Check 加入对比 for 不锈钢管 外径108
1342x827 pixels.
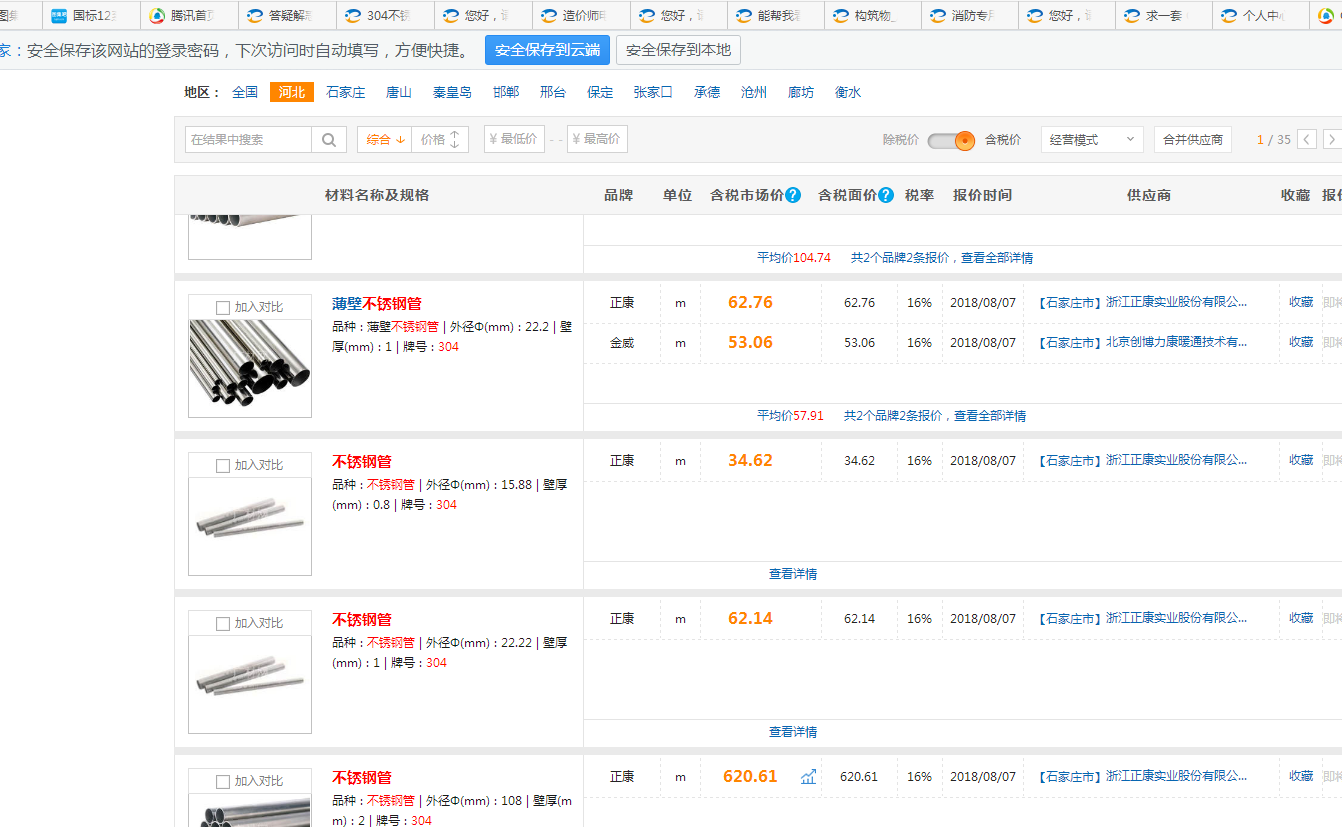point(223,782)
